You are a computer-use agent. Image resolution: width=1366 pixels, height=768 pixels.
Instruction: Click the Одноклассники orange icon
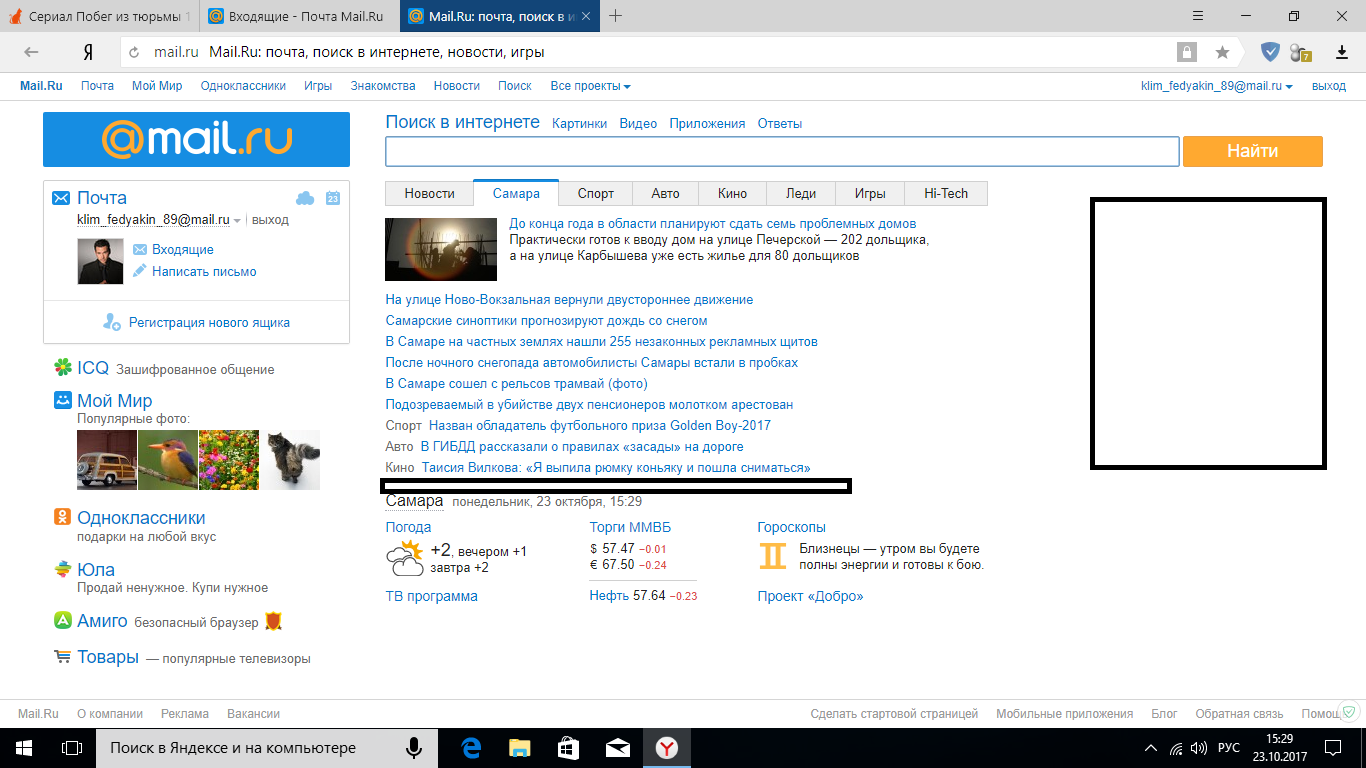(x=62, y=517)
